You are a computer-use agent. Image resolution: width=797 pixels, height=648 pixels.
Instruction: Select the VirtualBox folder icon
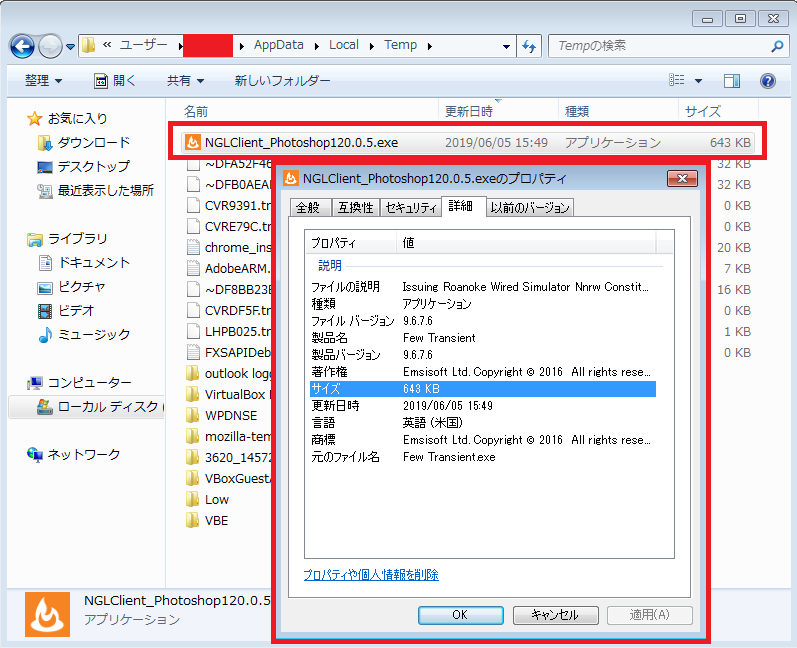click(x=193, y=394)
